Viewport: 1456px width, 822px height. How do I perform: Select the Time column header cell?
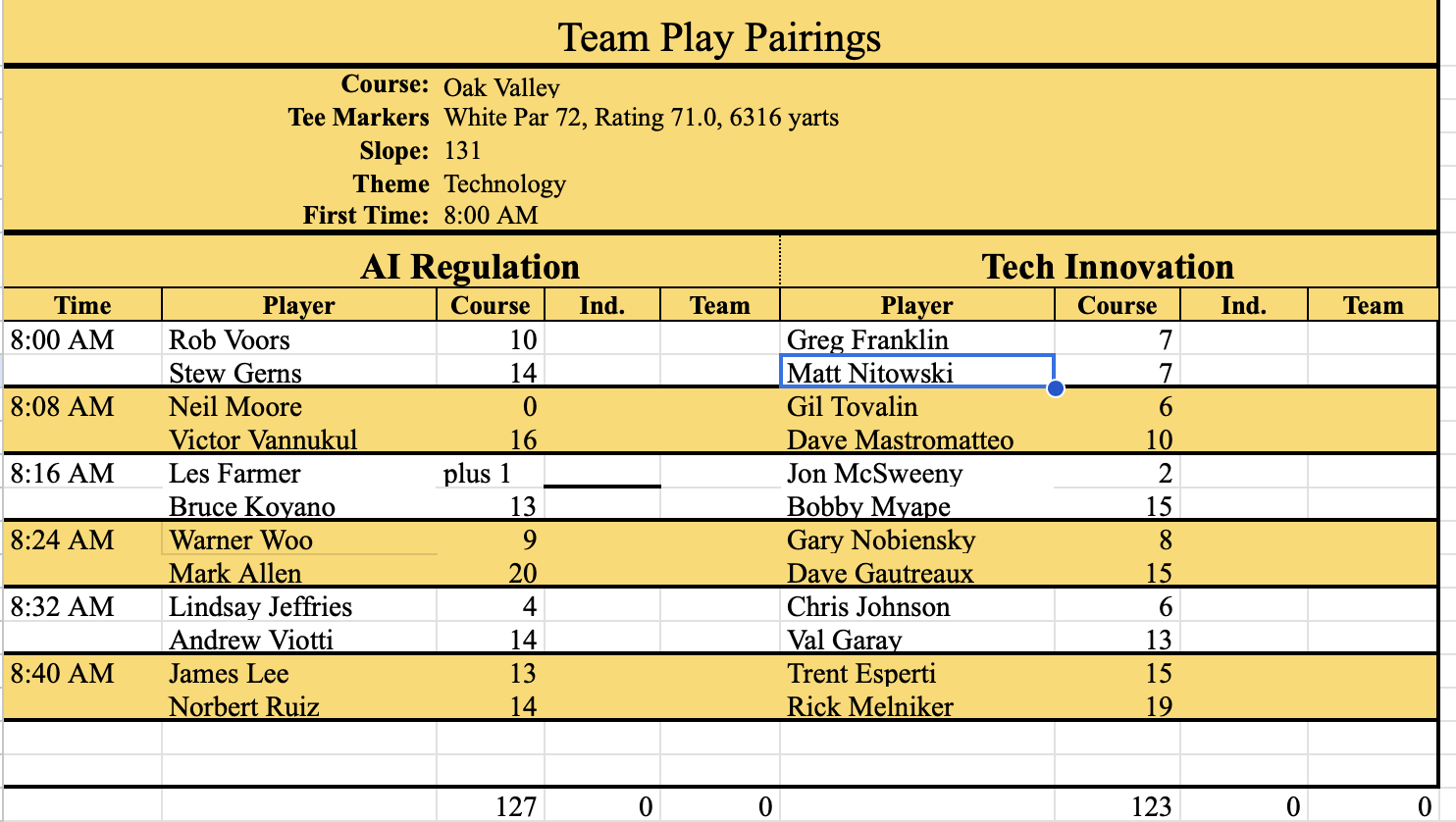[82, 306]
